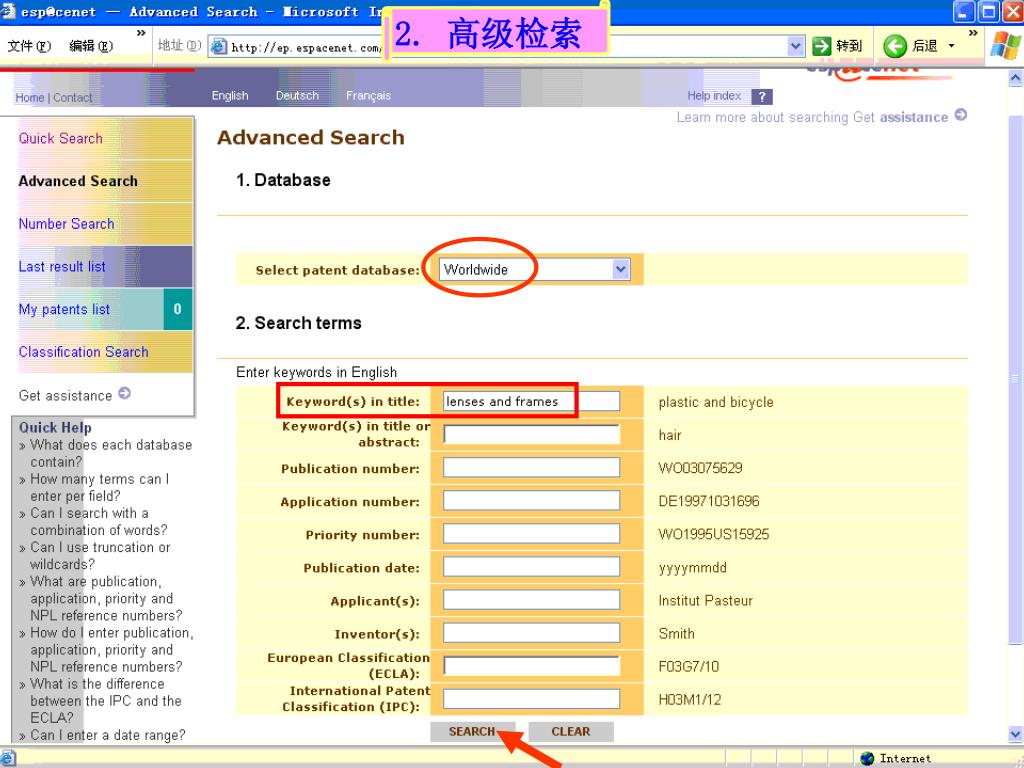The image size is (1024, 768).
Task: Click the Internet zone globe icon in status bar
Action: click(x=867, y=758)
